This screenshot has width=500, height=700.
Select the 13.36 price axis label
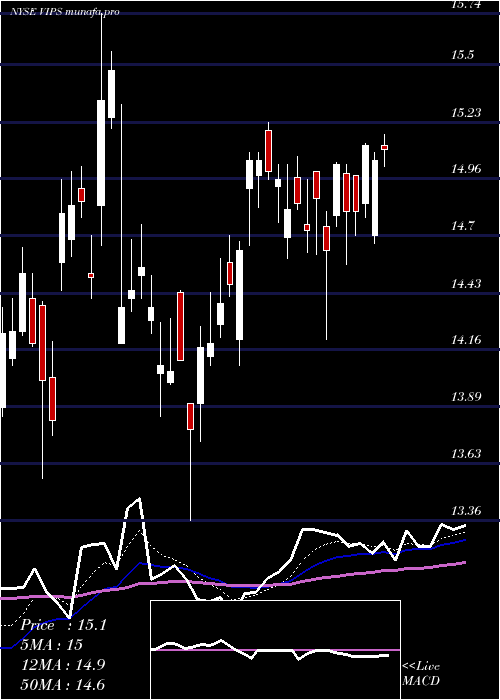pyautogui.click(x=466, y=511)
